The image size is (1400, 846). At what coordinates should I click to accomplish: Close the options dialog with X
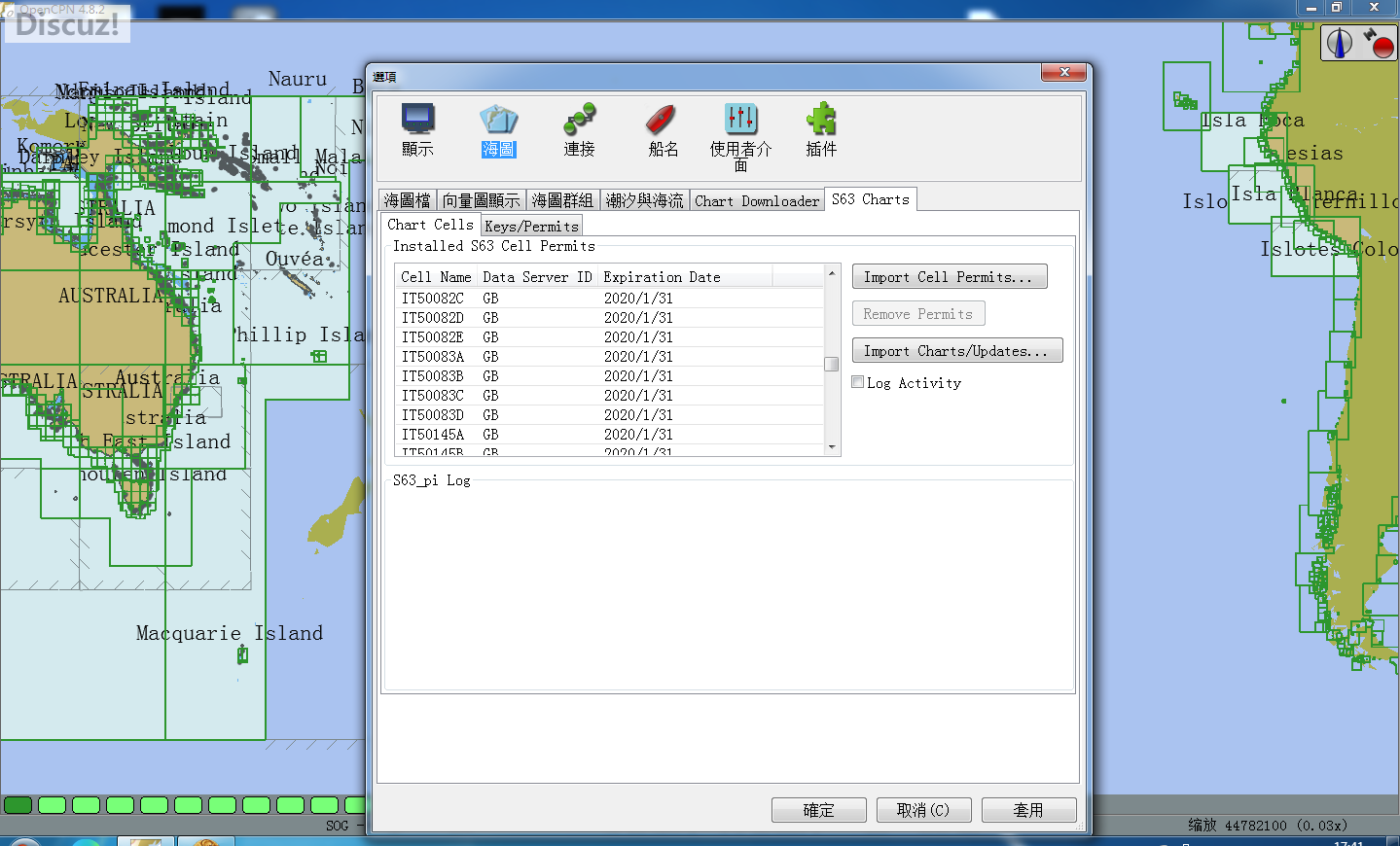[1064, 72]
